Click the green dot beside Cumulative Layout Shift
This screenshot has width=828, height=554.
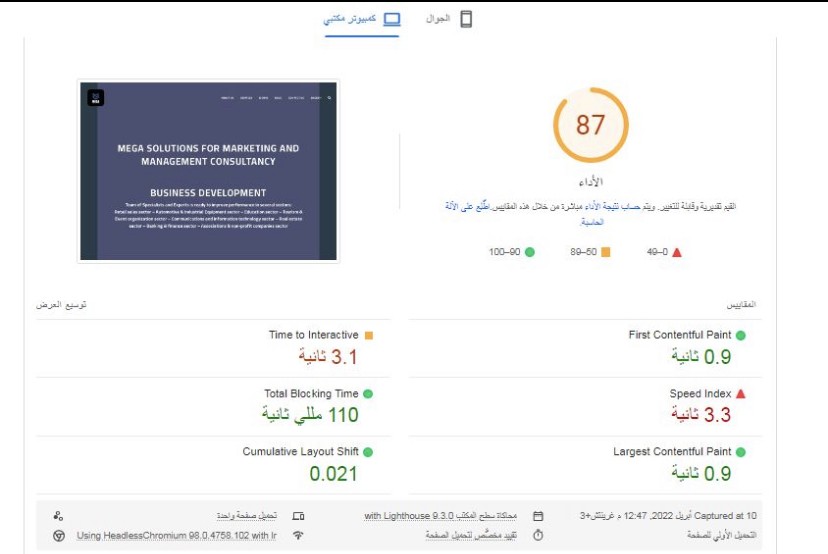(368, 452)
